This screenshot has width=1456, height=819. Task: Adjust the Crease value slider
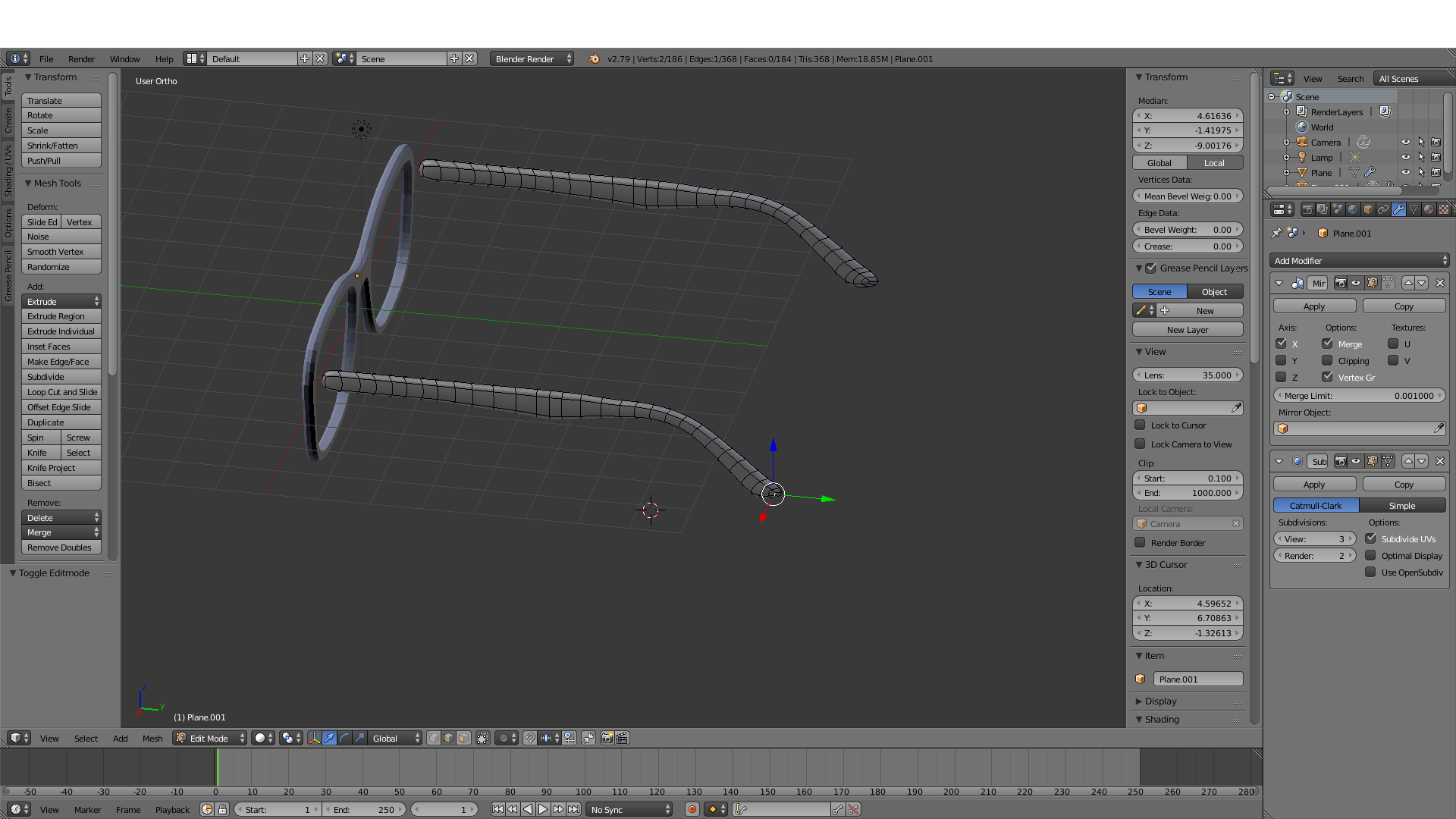[1188, 246]
